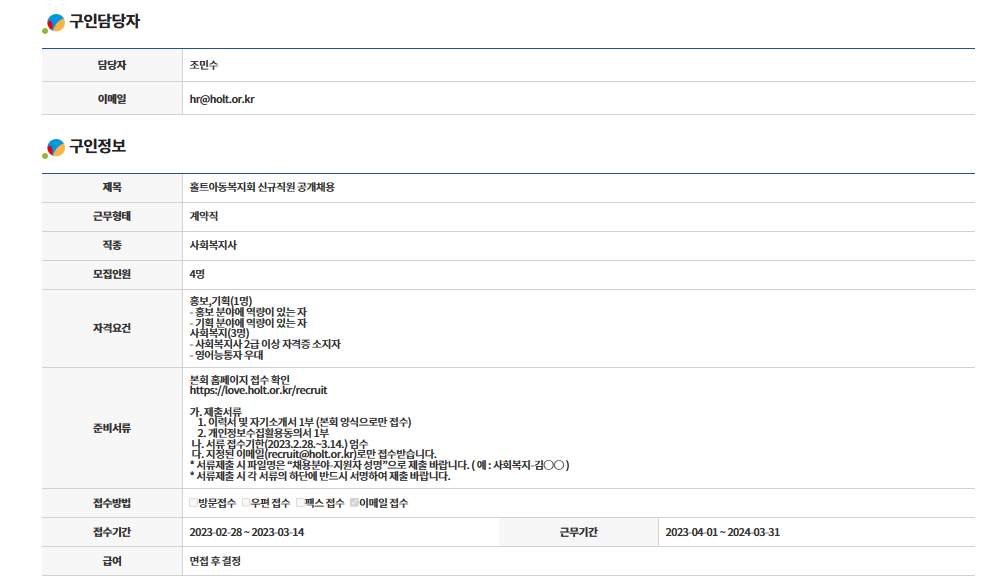Select the 영어능통자 우대 line
Viewport: 1006px width, 578px height.
pos(226,355)
